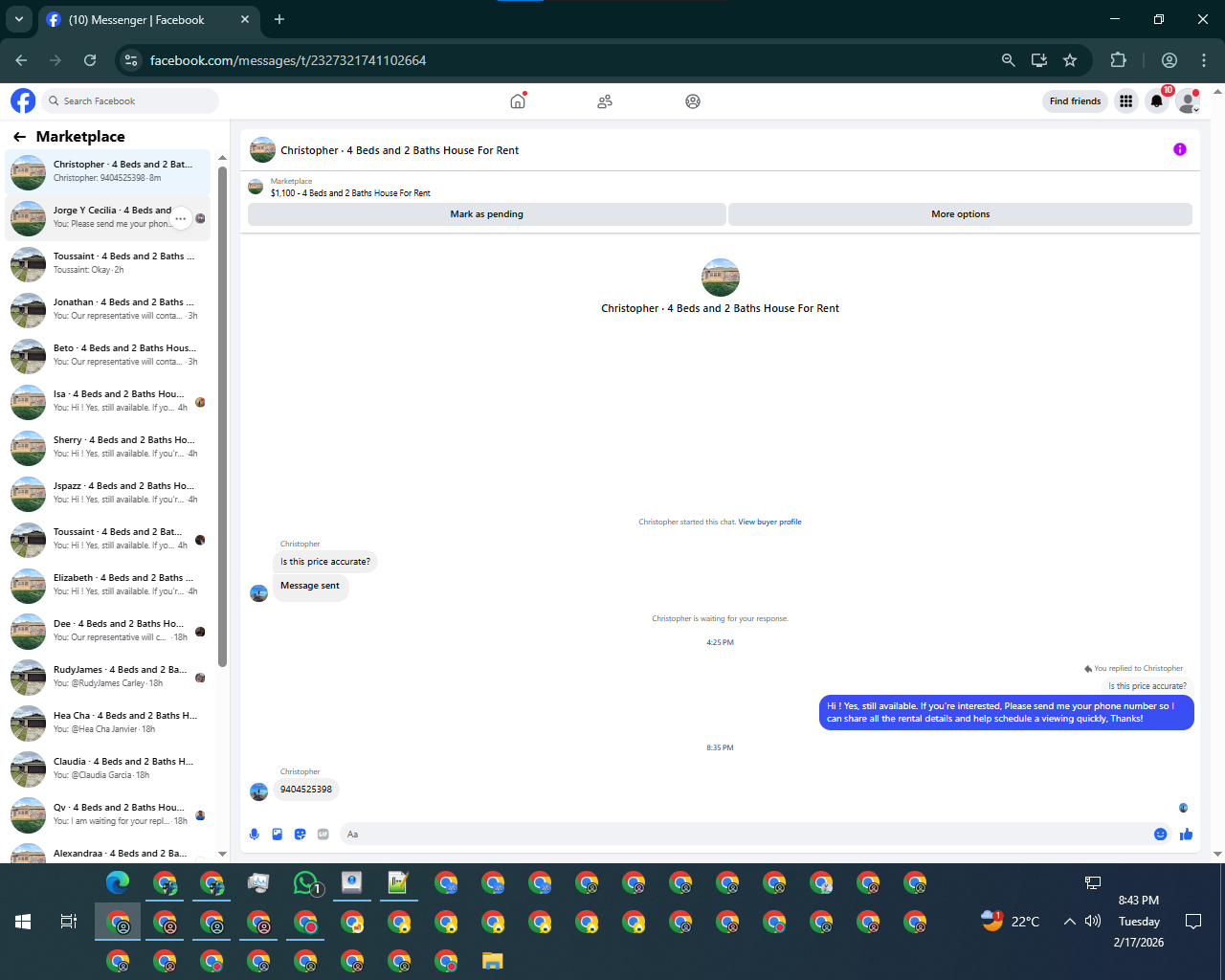Open the Chrome profile icon
1225x980 pixels.
1169,60
